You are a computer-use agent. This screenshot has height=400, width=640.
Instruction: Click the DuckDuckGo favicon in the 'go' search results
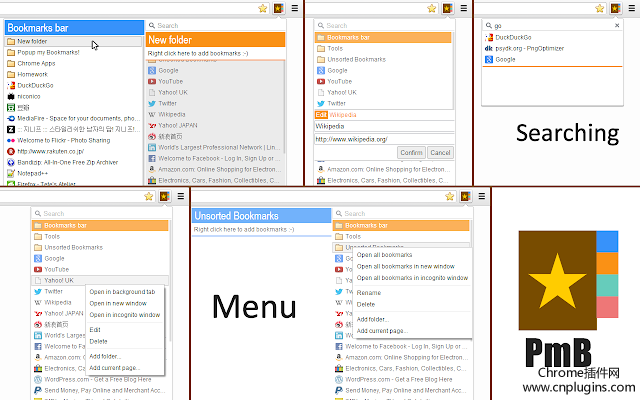click(x=489, y=37)
